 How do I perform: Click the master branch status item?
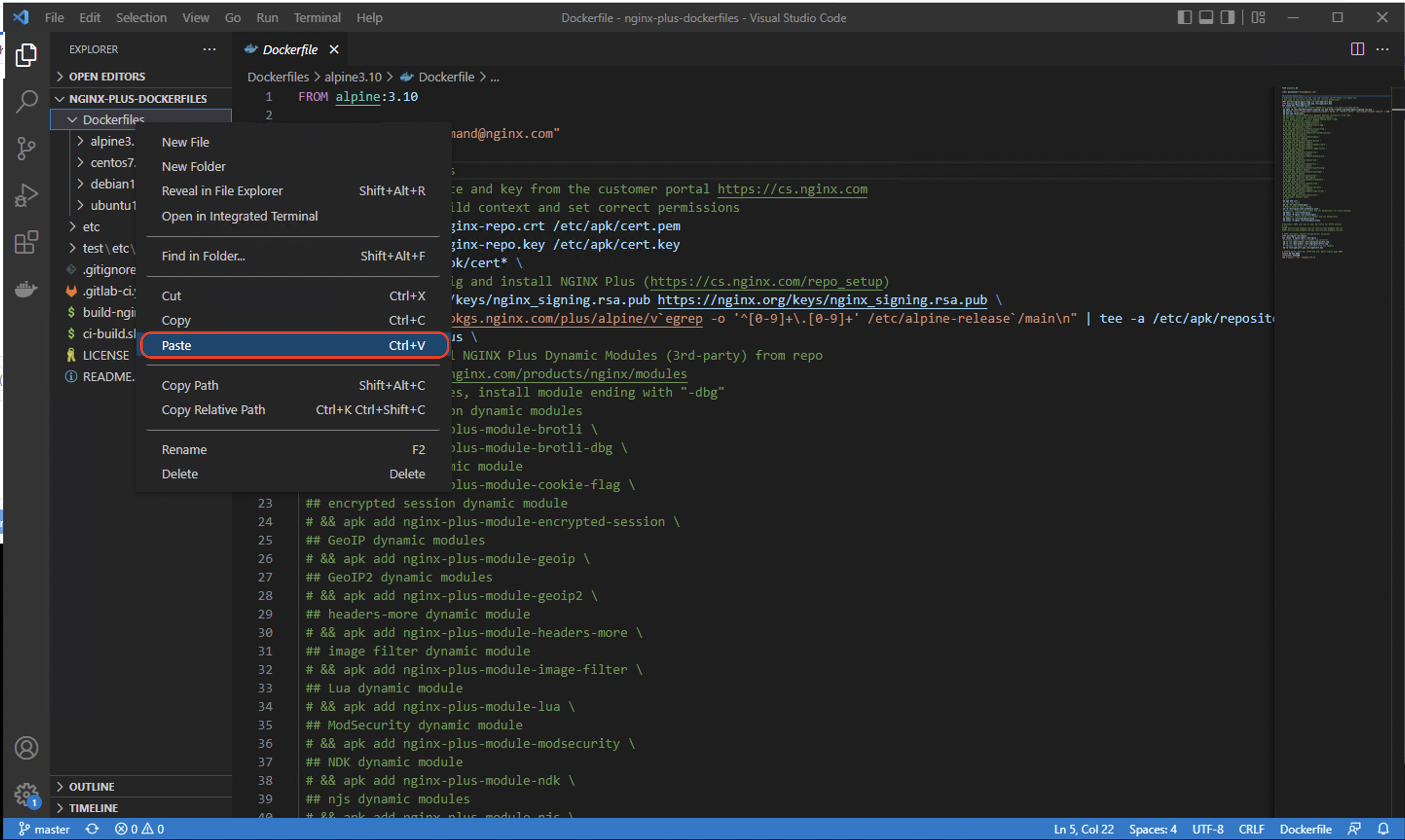44,829
